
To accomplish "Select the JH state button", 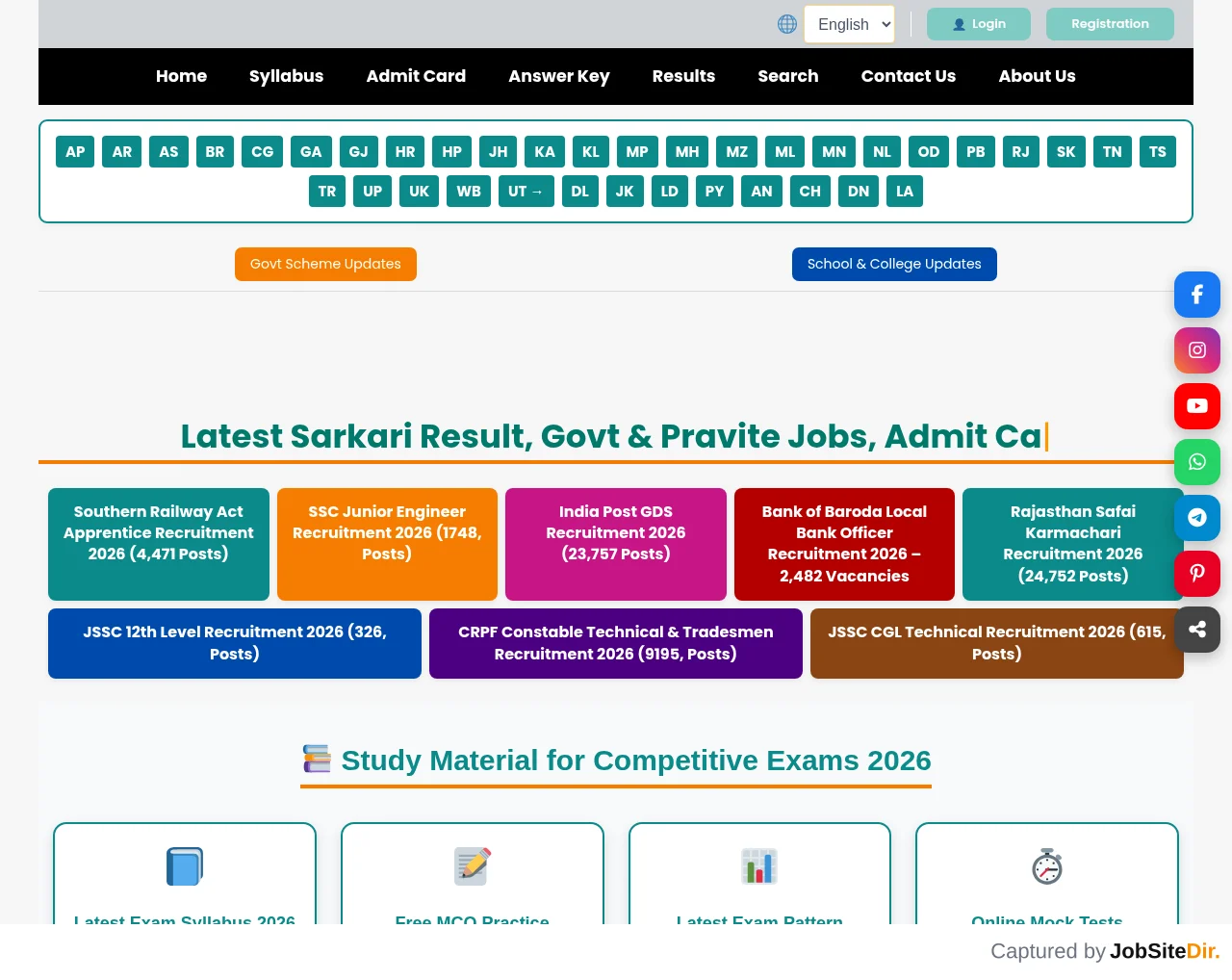I will [498, 151].
